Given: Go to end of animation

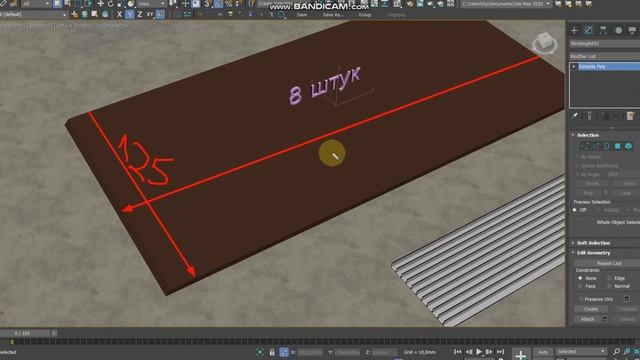Looking at the screenshot, I should coord(500,352).
